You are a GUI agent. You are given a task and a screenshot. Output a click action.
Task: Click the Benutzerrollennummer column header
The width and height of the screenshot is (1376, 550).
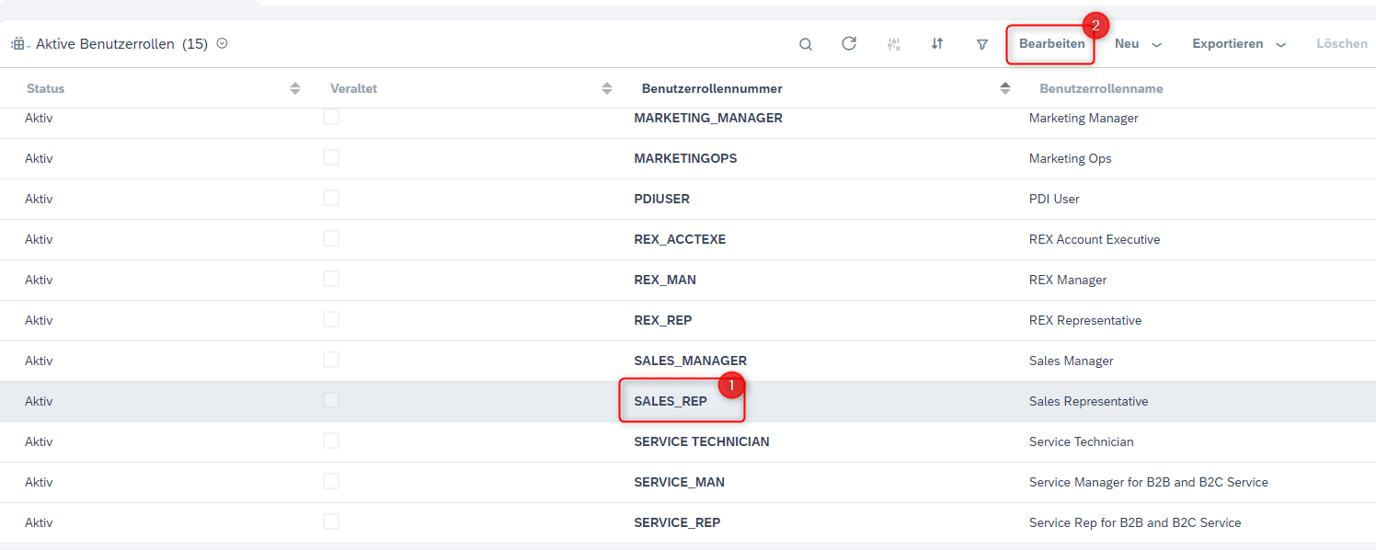tap(712, 89)
